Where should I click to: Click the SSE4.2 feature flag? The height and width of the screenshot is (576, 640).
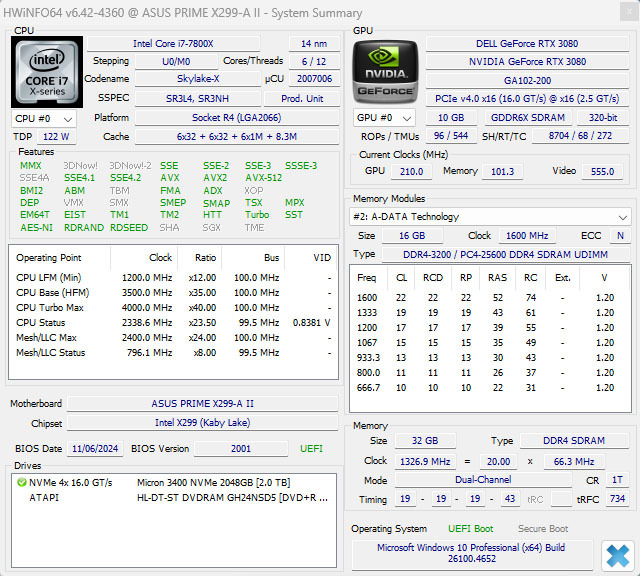coord(125,178)
